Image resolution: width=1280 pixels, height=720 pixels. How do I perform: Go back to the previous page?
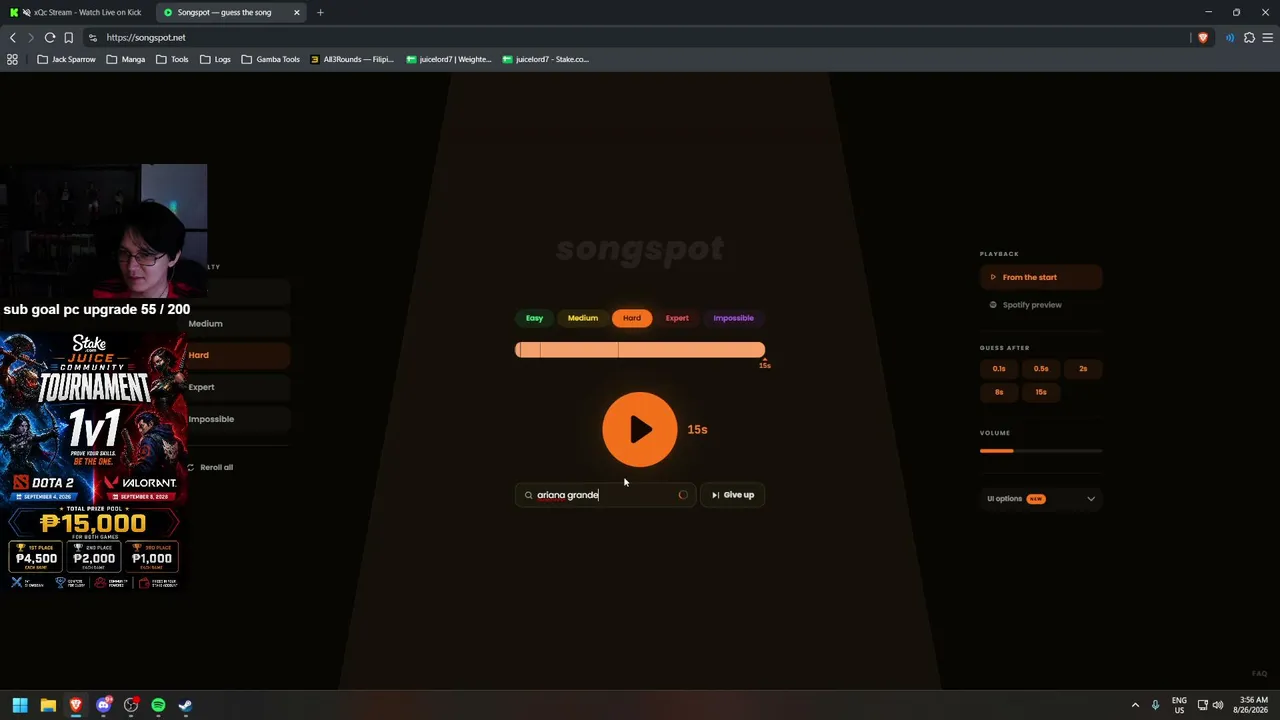[x=12, y=37]
